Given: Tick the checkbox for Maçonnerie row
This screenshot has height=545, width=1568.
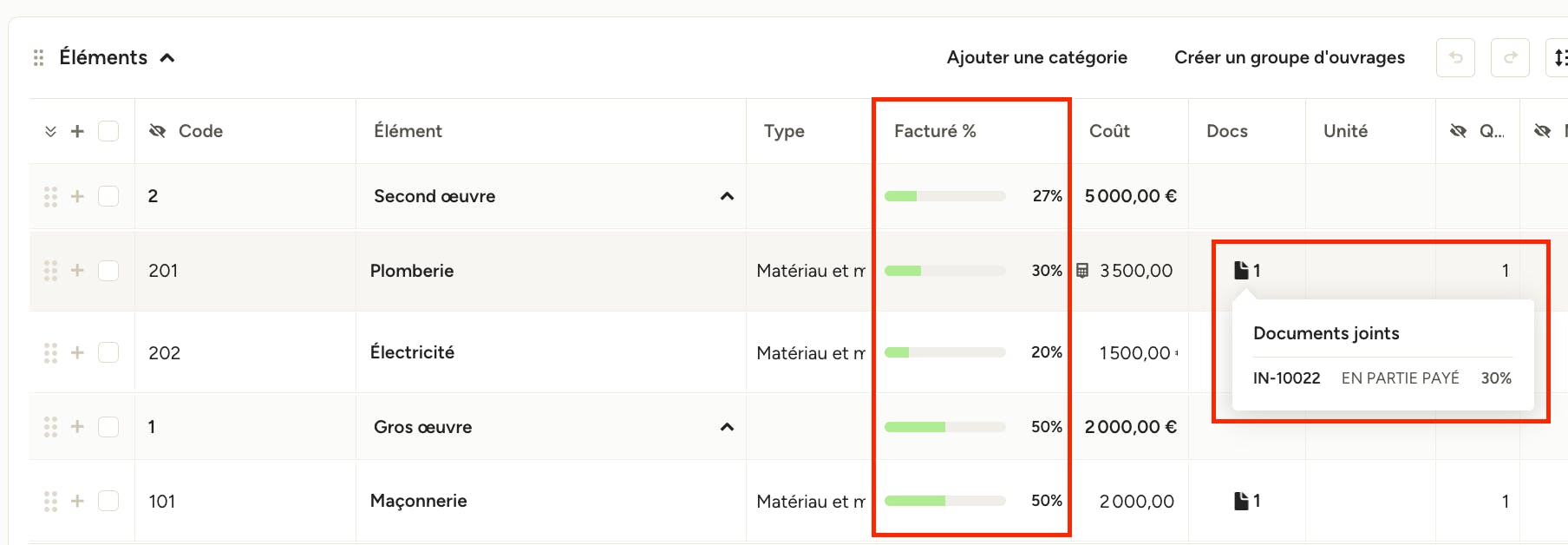Looking at the screenshot, I should click(x=108, y=501).
